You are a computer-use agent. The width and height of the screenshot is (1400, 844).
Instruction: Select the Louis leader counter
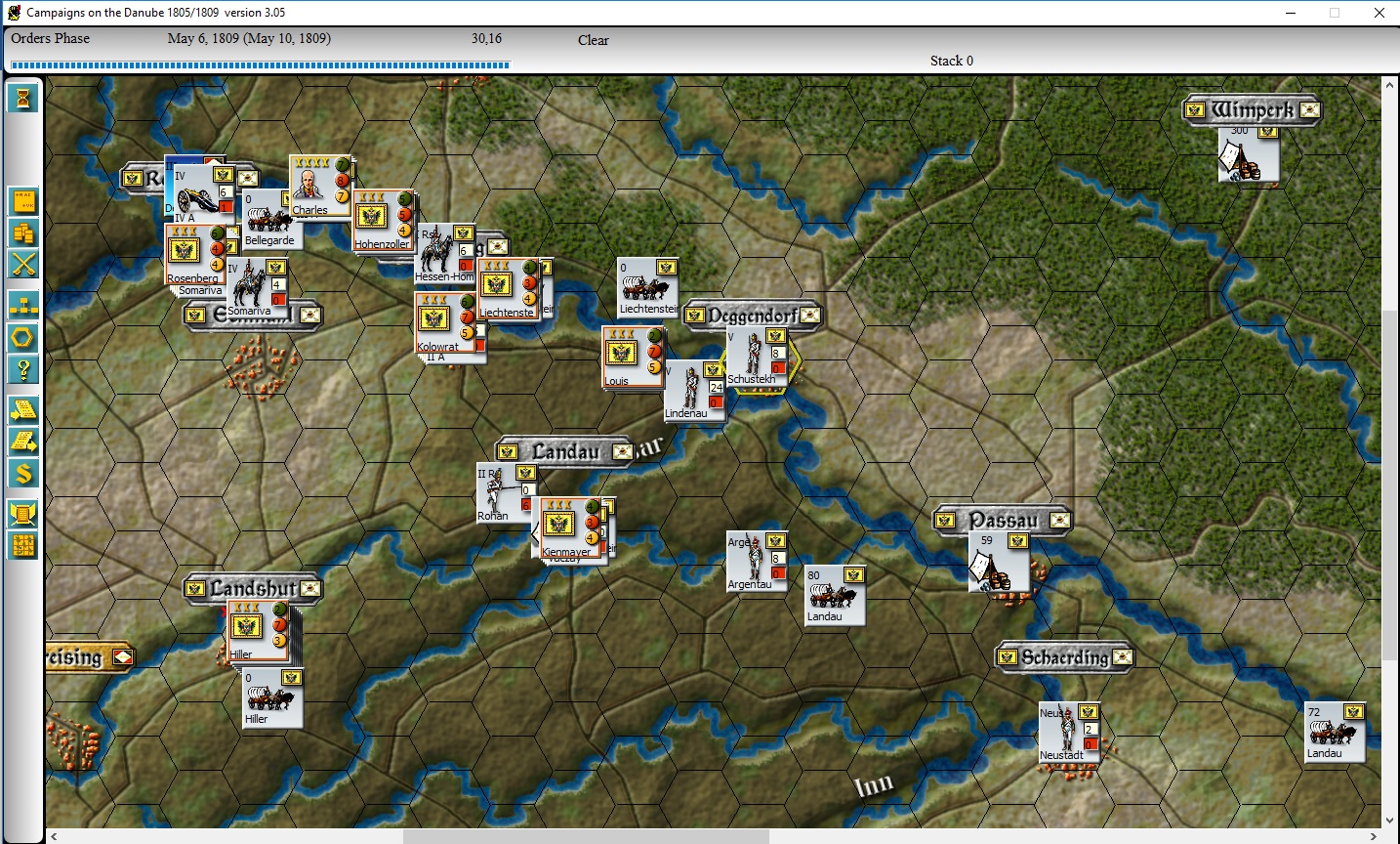633,357
